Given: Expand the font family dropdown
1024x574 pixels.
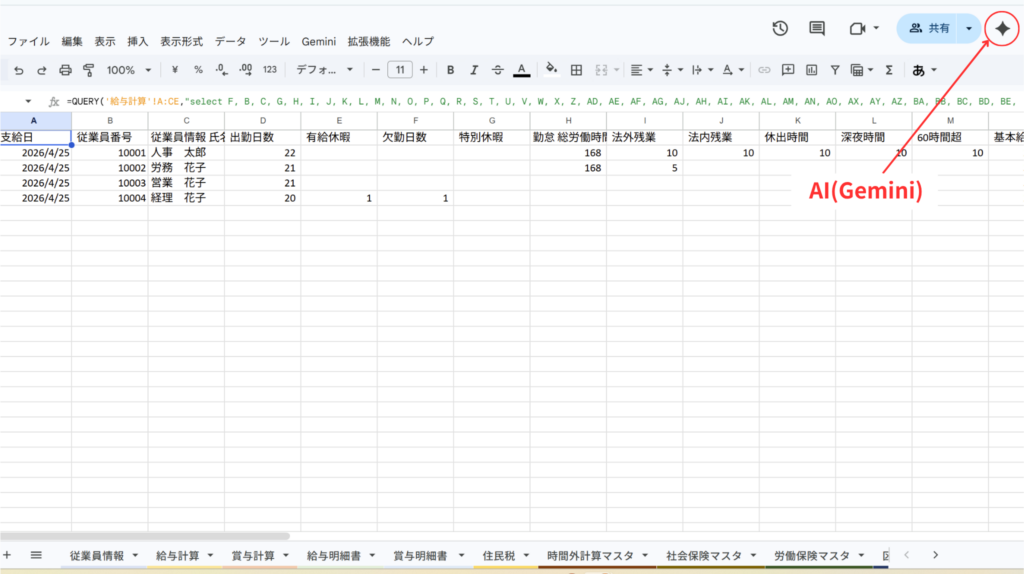Looking at the screenshot, I should (324, 70).
